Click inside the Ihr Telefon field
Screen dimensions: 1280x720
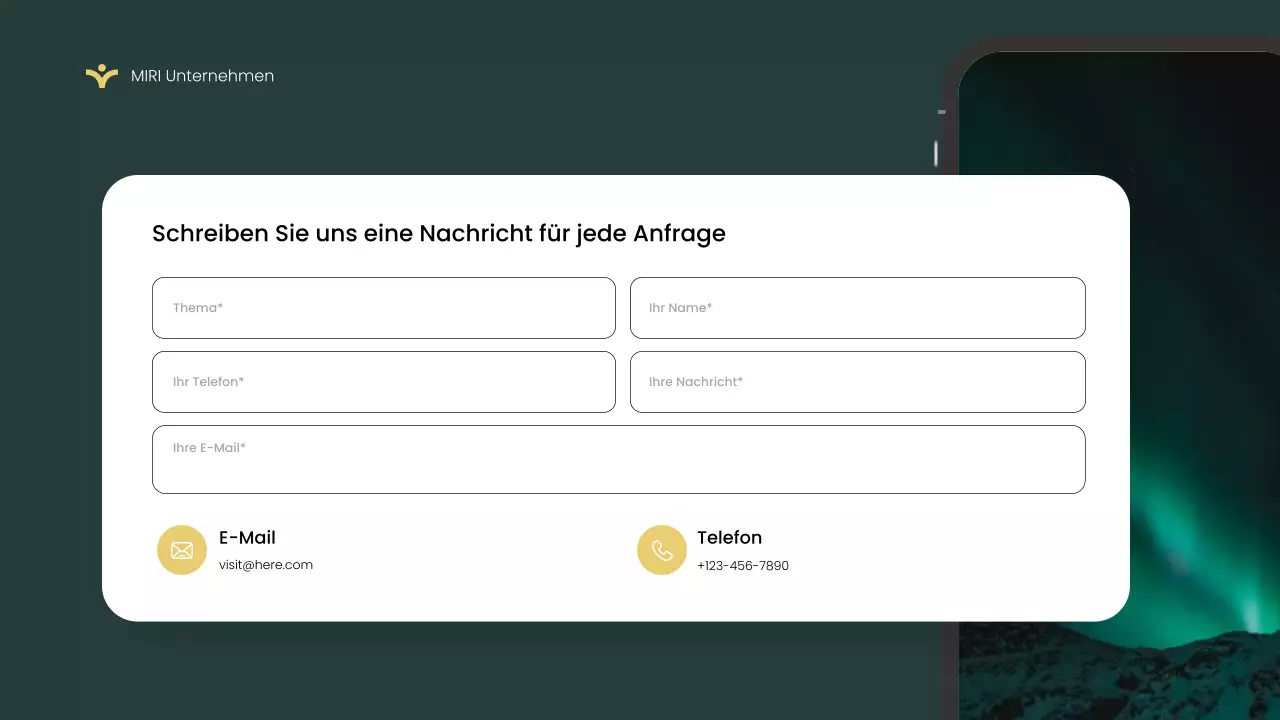pyautogui.click(x=383, y=381)
